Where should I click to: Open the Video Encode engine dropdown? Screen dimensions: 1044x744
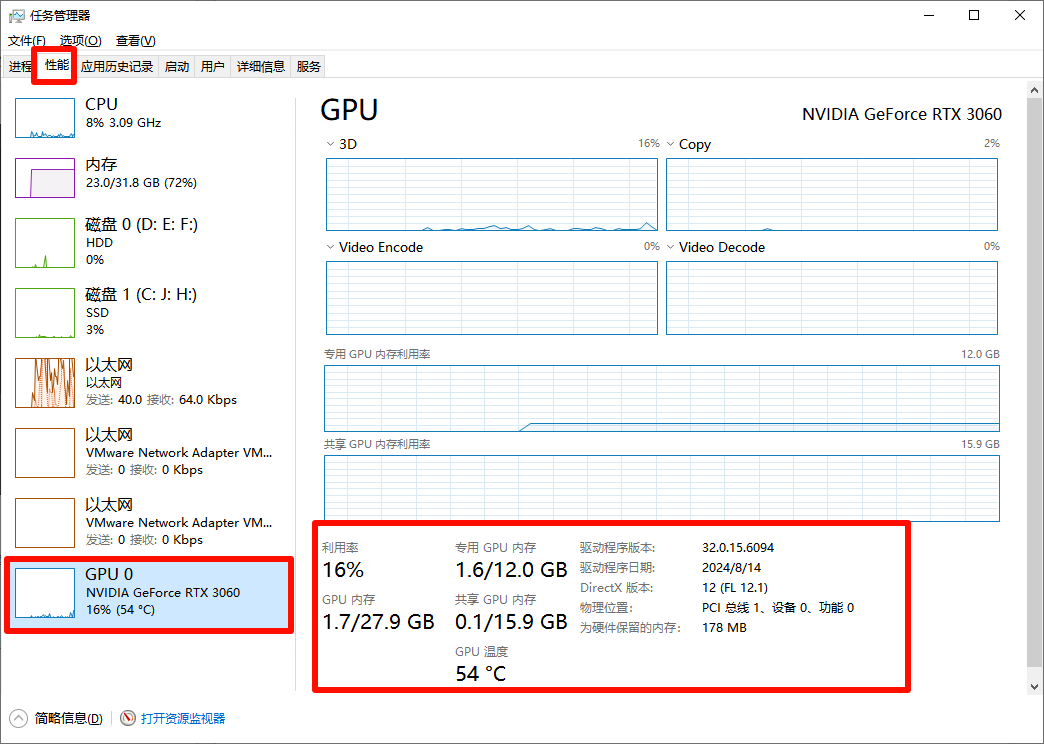tap(330, 247)
